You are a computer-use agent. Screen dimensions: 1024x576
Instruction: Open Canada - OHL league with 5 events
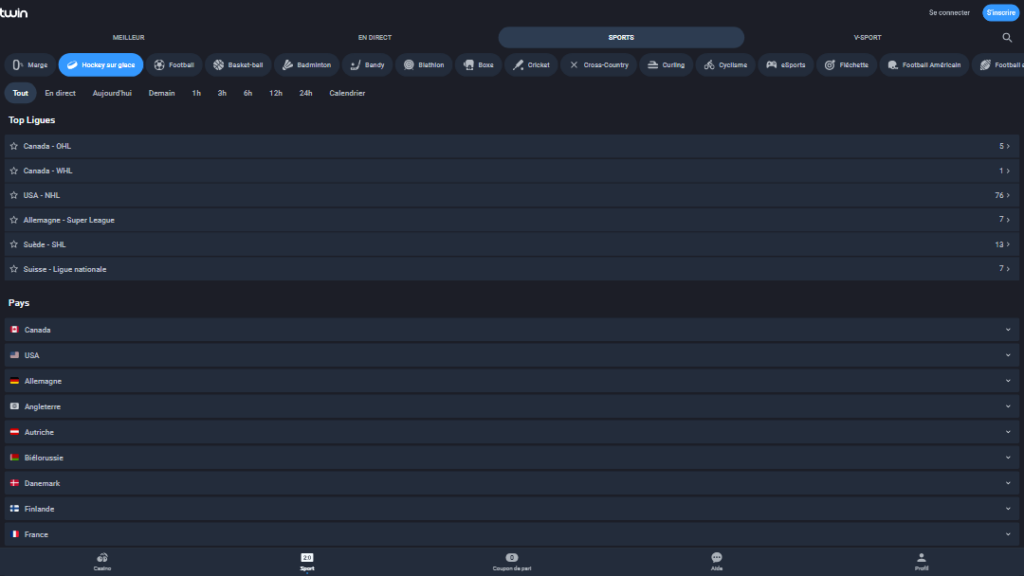coord(512,146)
